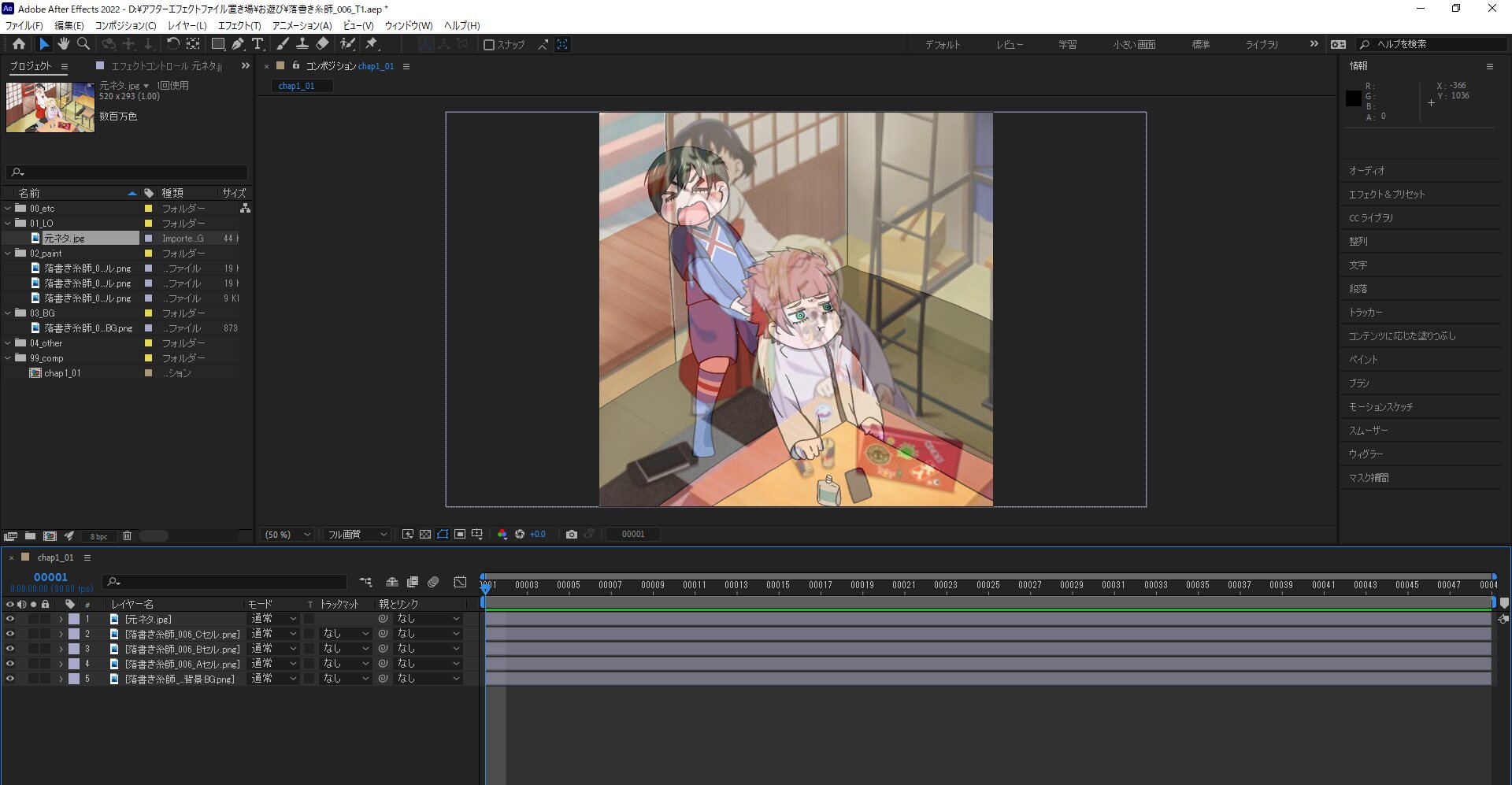Viewport: 1512px width, 785px height.
Task: Select the Eraser tool
Action: (x=323, y=44)
